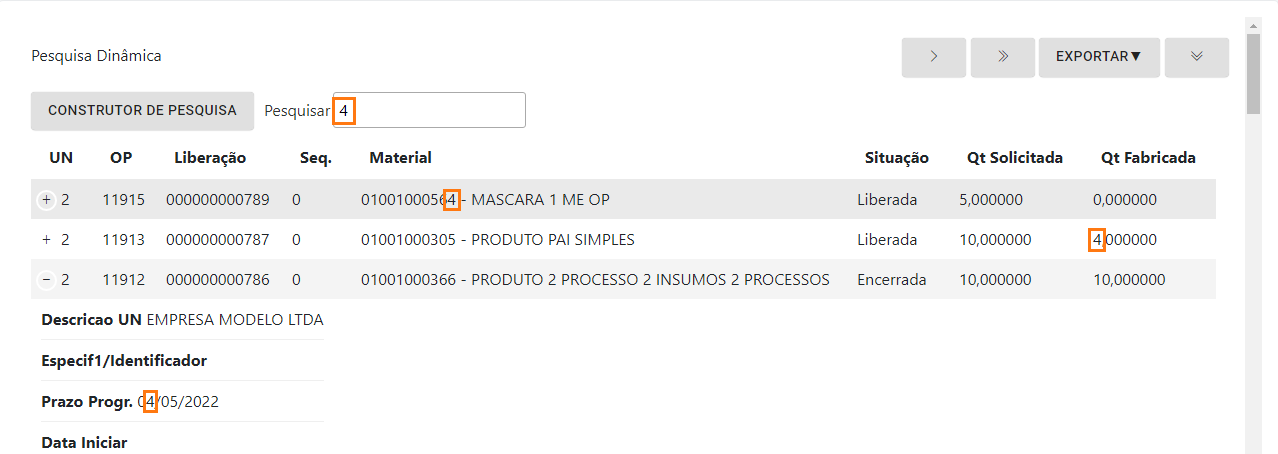This screenshot has width=1278, height=454.
Task: Sort by Situação column header
Action: 896,158
